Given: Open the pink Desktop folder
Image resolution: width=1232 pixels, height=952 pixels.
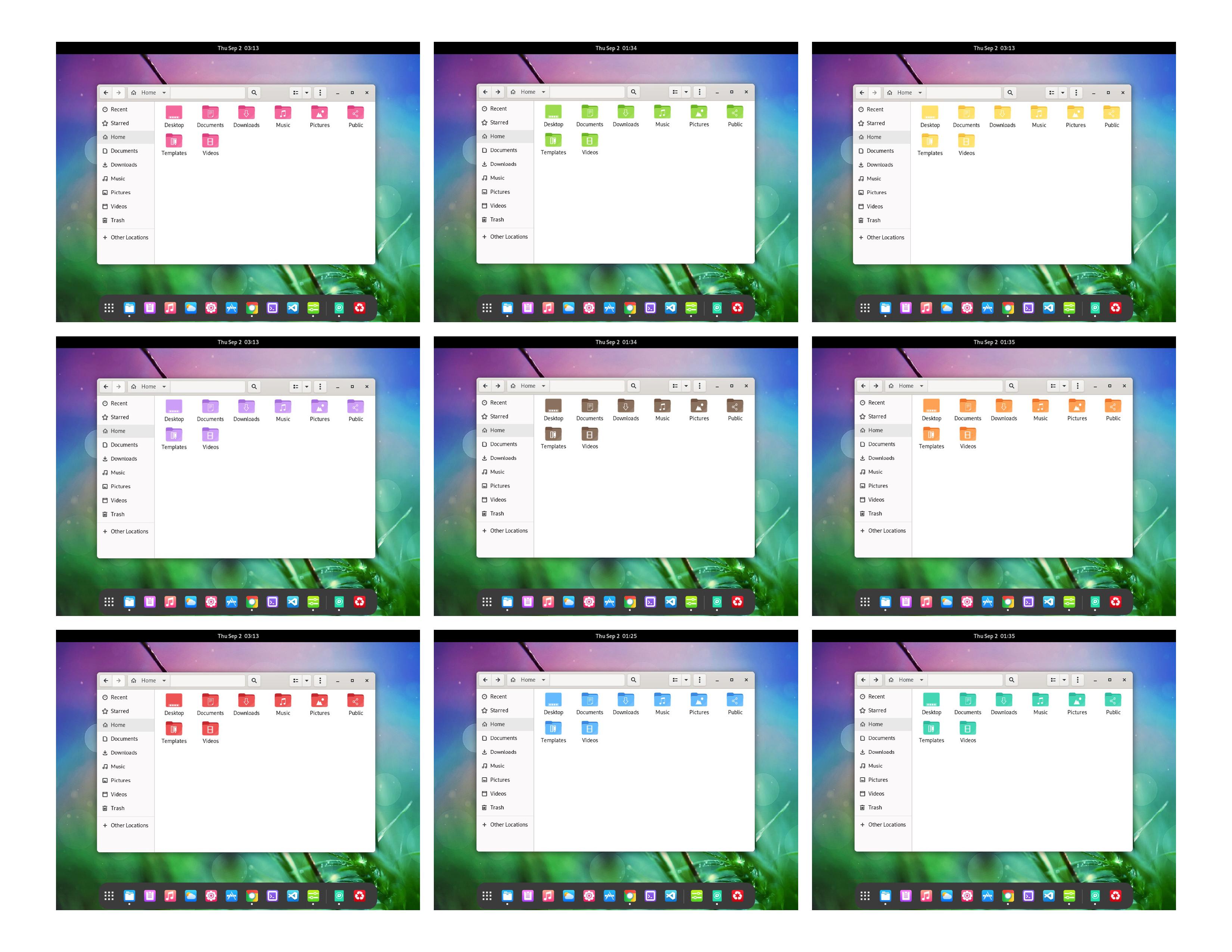Looking at the screenshot, I should [174, 112].
